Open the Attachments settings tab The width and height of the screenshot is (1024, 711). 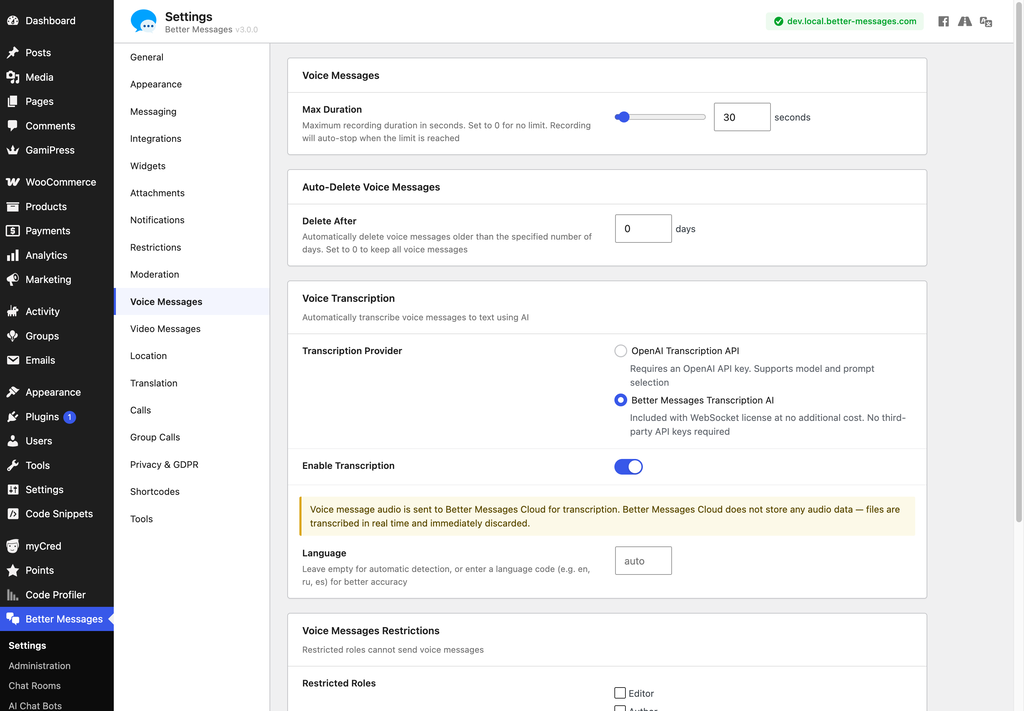click(x=191, y=193)
